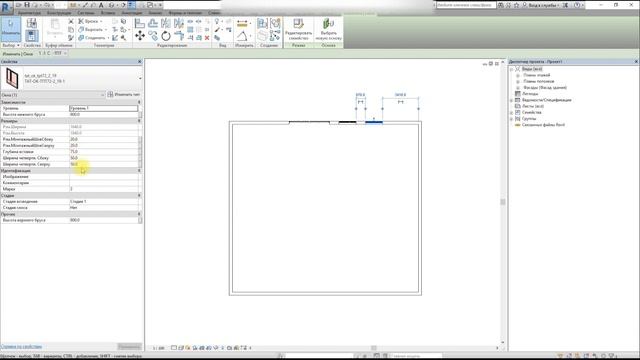Click the Изменить тип (Edit Type) button
The width and height of the screenshot is (640, 360).
[124, 95]
